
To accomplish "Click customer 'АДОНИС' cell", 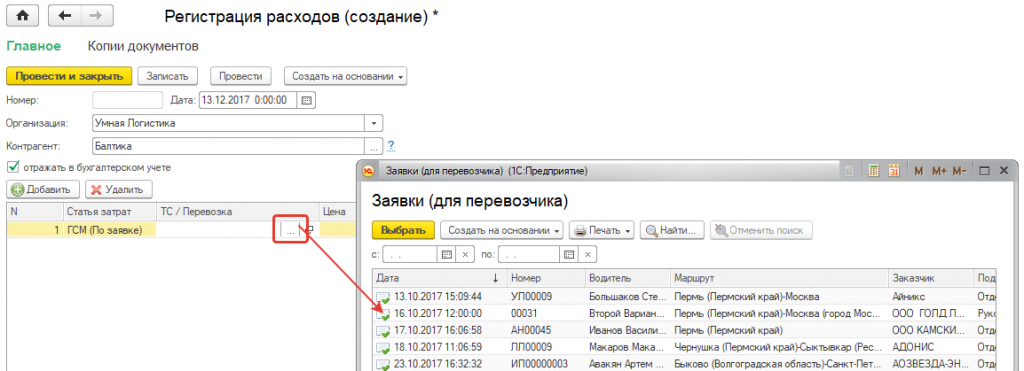I will point(931,347).
